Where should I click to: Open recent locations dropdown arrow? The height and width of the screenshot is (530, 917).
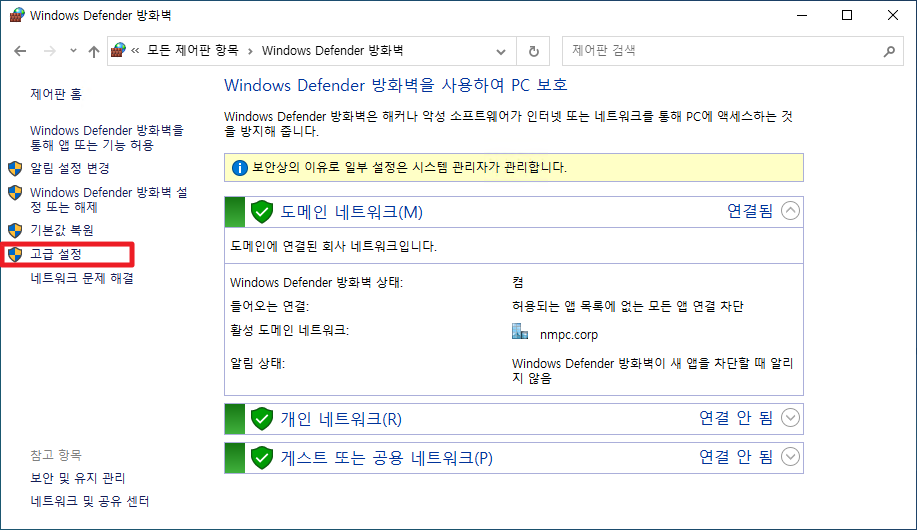click(73, 51)
